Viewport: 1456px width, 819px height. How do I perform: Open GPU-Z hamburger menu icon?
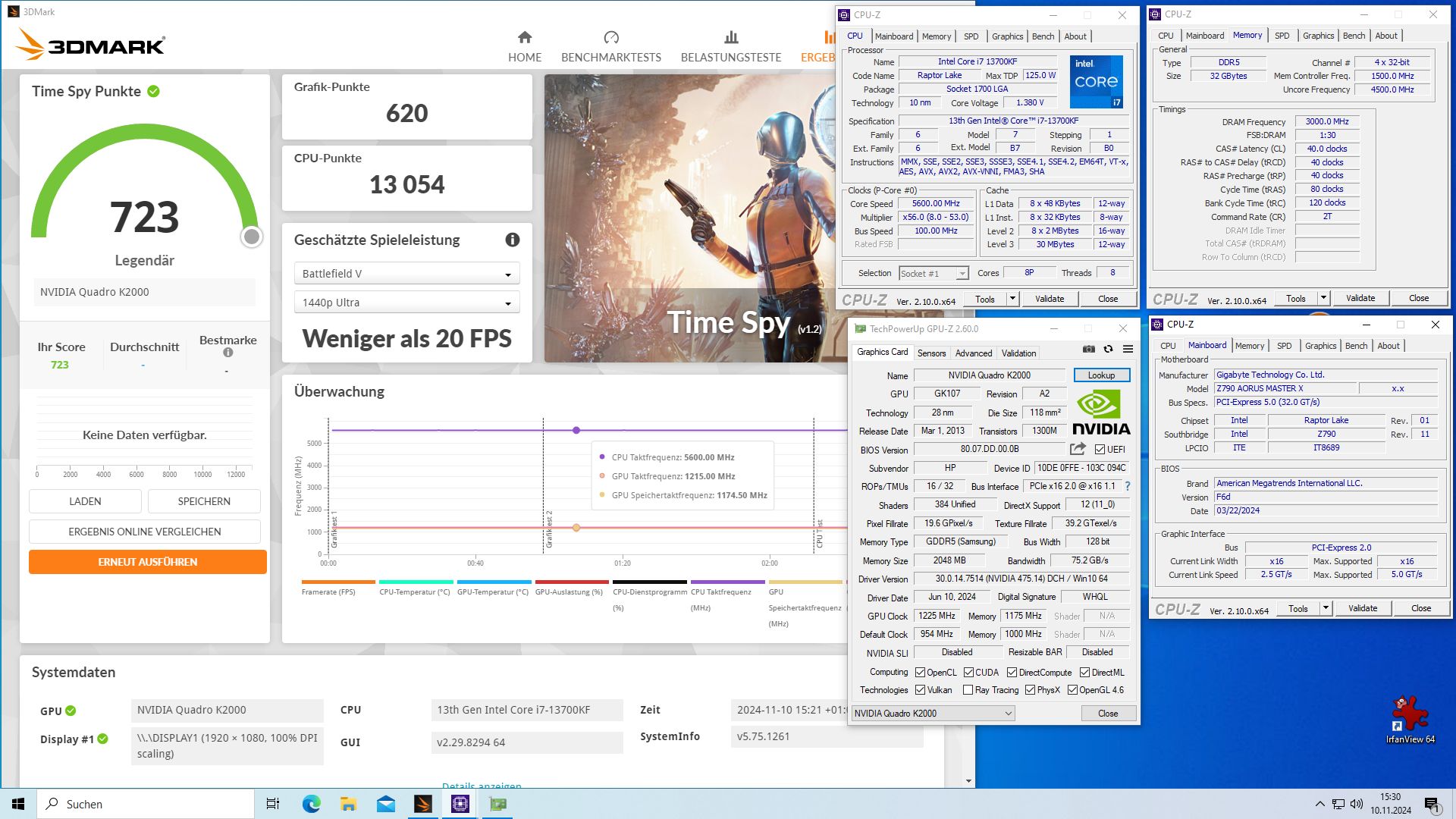click(1128, 349)
